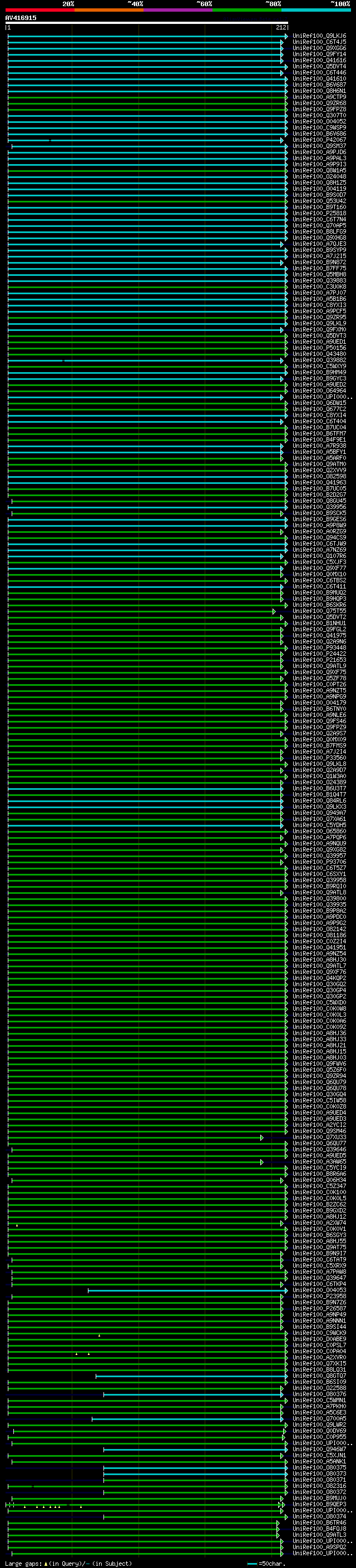Image resolution: width=356 pixels, height=1568 pixels.
Task: Open hit UniRef100_Q9LKJ6
Action: tap(319, 36)
